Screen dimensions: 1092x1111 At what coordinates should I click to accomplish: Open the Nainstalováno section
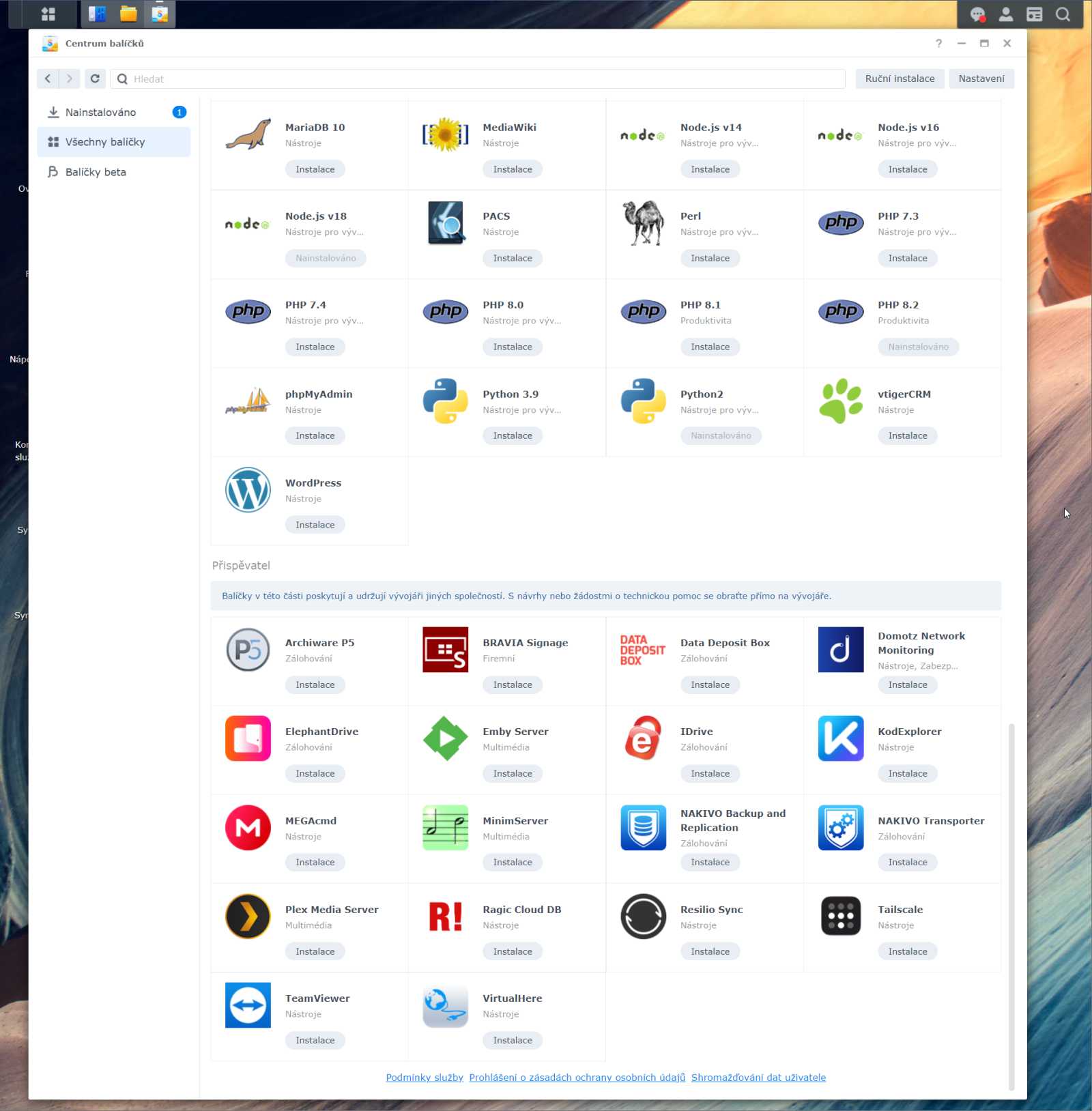(x=114, y=112)
